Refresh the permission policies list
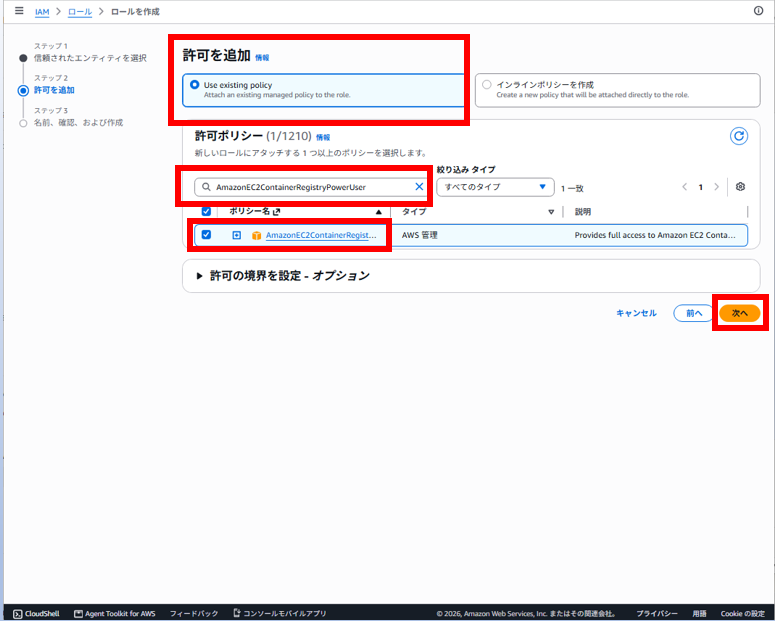Image resolution: width=775 pixels, height=621 pixels. [x=738, y=136]
